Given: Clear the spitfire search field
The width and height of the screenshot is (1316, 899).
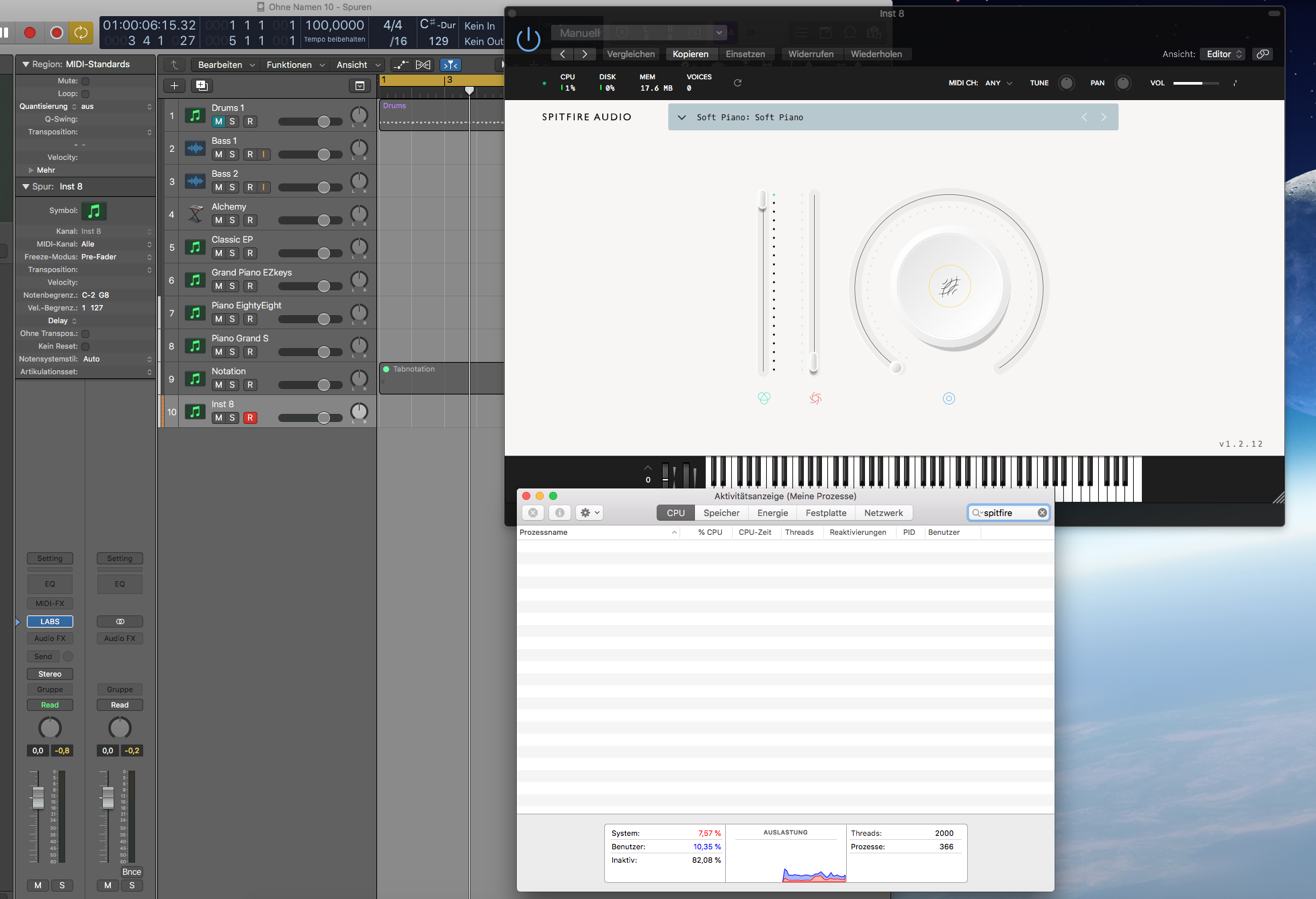Looking at the screenshot, I should 1042,513.
